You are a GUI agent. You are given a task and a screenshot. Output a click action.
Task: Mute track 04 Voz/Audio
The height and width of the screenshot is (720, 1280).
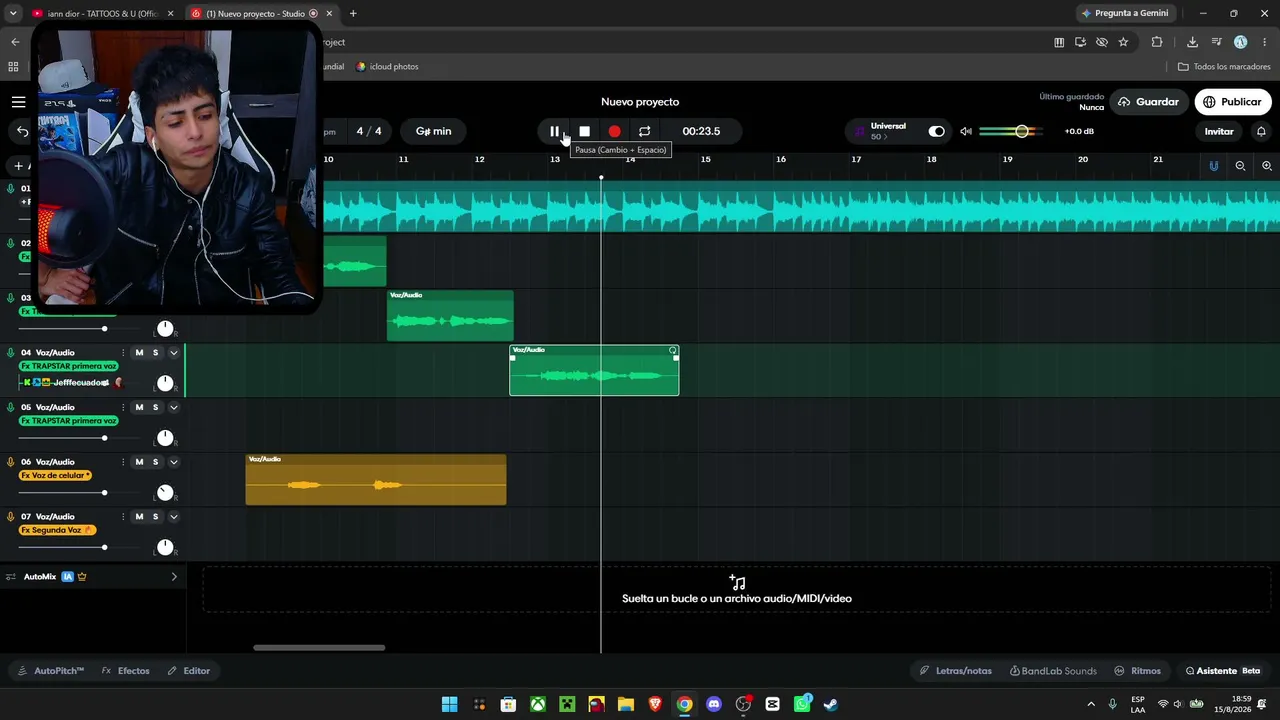(139, 352)
